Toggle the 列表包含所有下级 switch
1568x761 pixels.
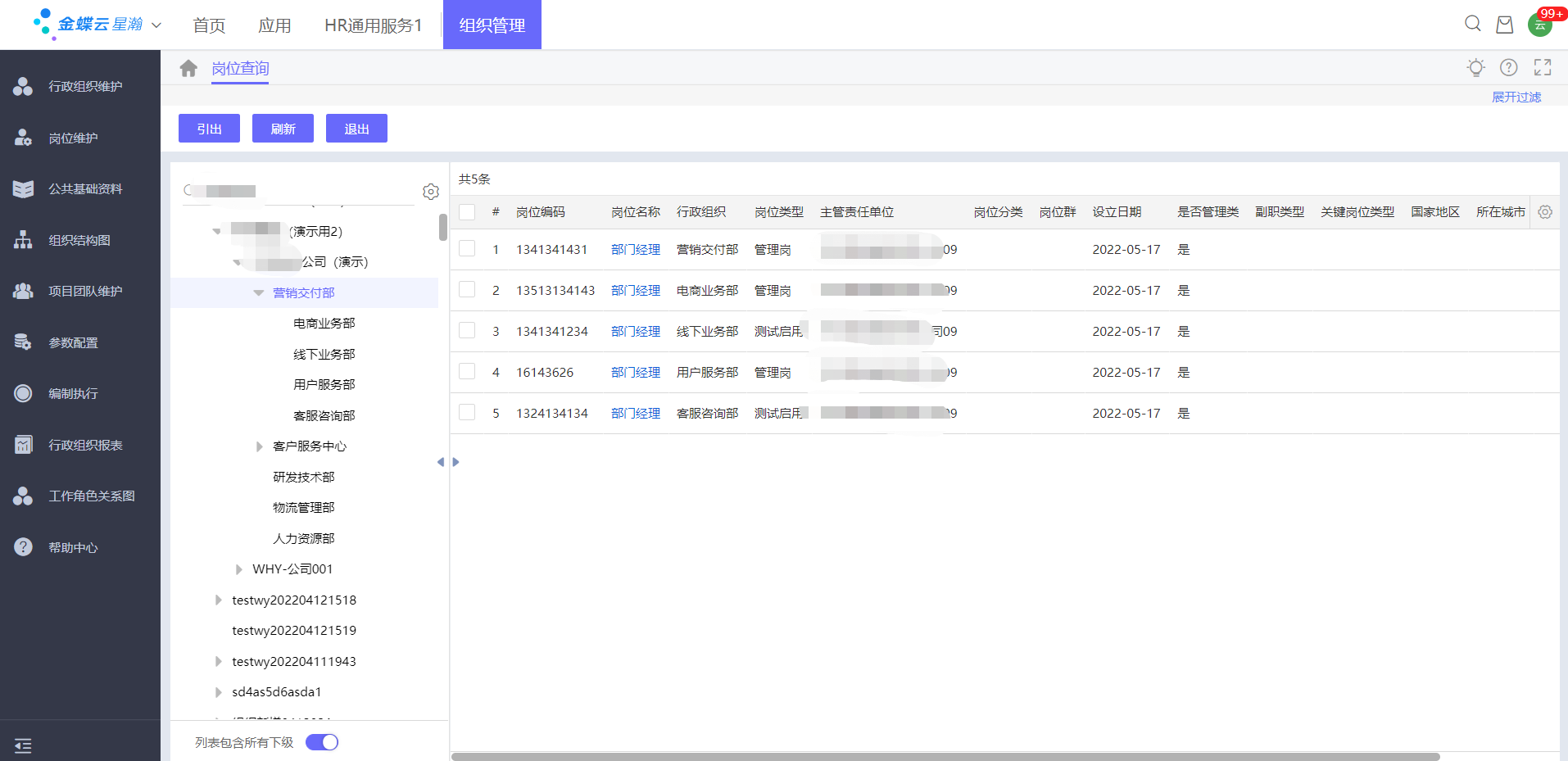(322, 742)
